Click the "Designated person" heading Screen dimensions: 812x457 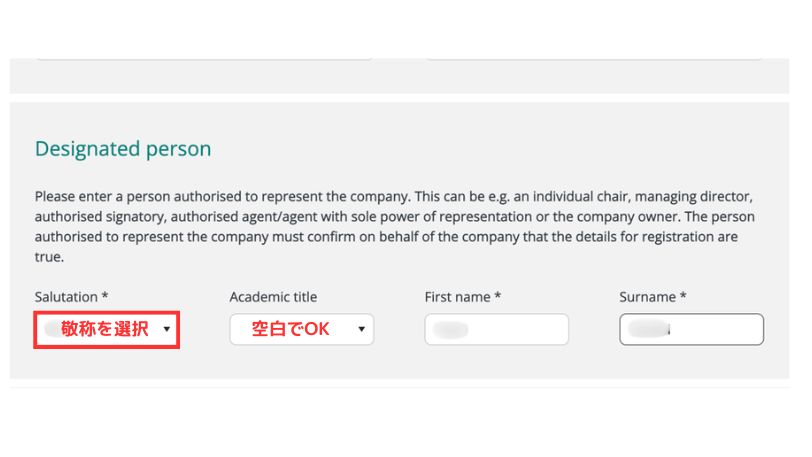[x=123, y=149]
